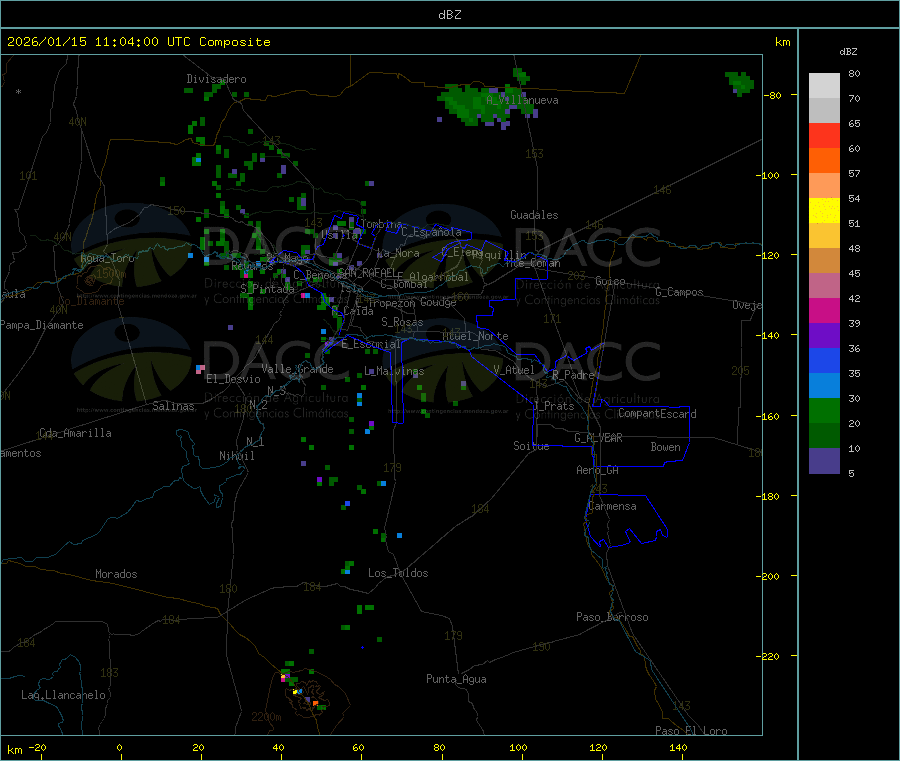Click the 'G_ALVEAR' station label
The height and width of the screenshot is (761, 900).
(x=598, y=438)
